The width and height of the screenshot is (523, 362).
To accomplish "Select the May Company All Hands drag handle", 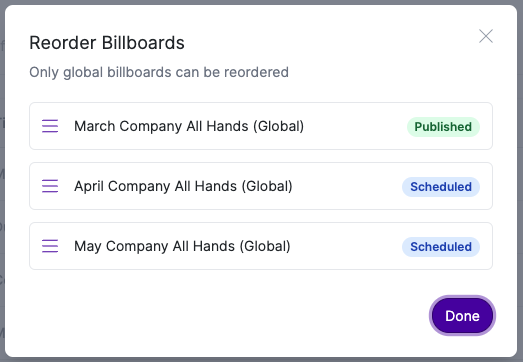I will pos(50,246).
